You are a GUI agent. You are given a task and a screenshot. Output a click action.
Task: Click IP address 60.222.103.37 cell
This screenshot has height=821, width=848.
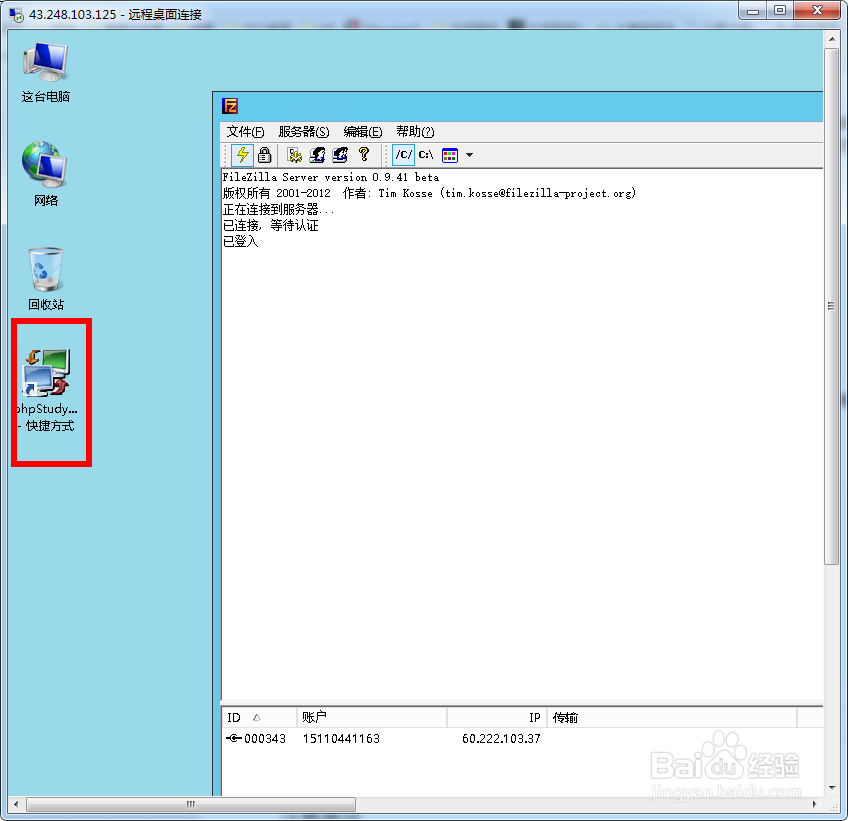click(501, 739)
